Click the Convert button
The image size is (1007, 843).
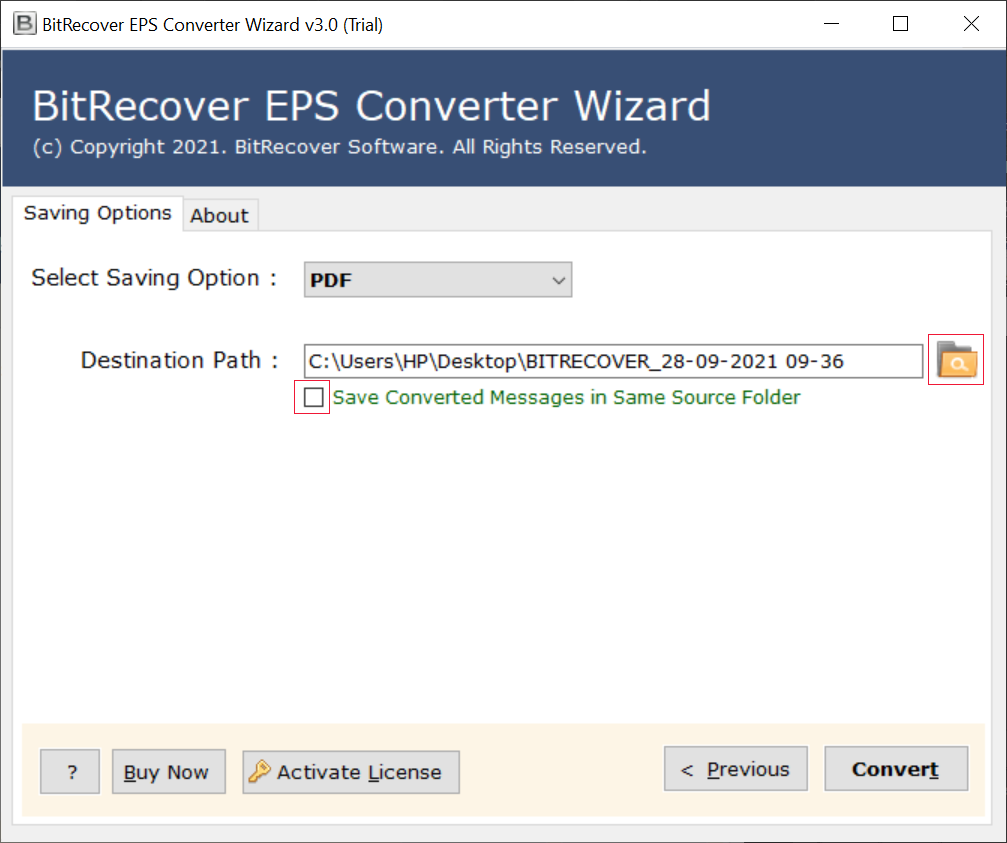pyautogui.click(x=896, y=769)
